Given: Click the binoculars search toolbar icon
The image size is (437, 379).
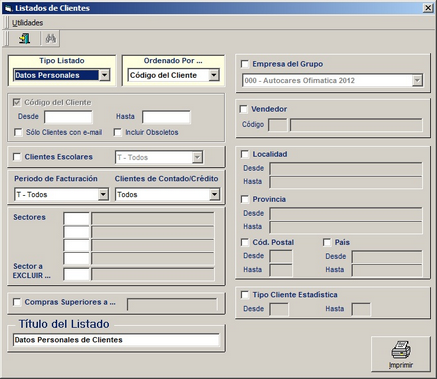Looking at the screenshot, I should pyautogui.click(x=51, y=39).
